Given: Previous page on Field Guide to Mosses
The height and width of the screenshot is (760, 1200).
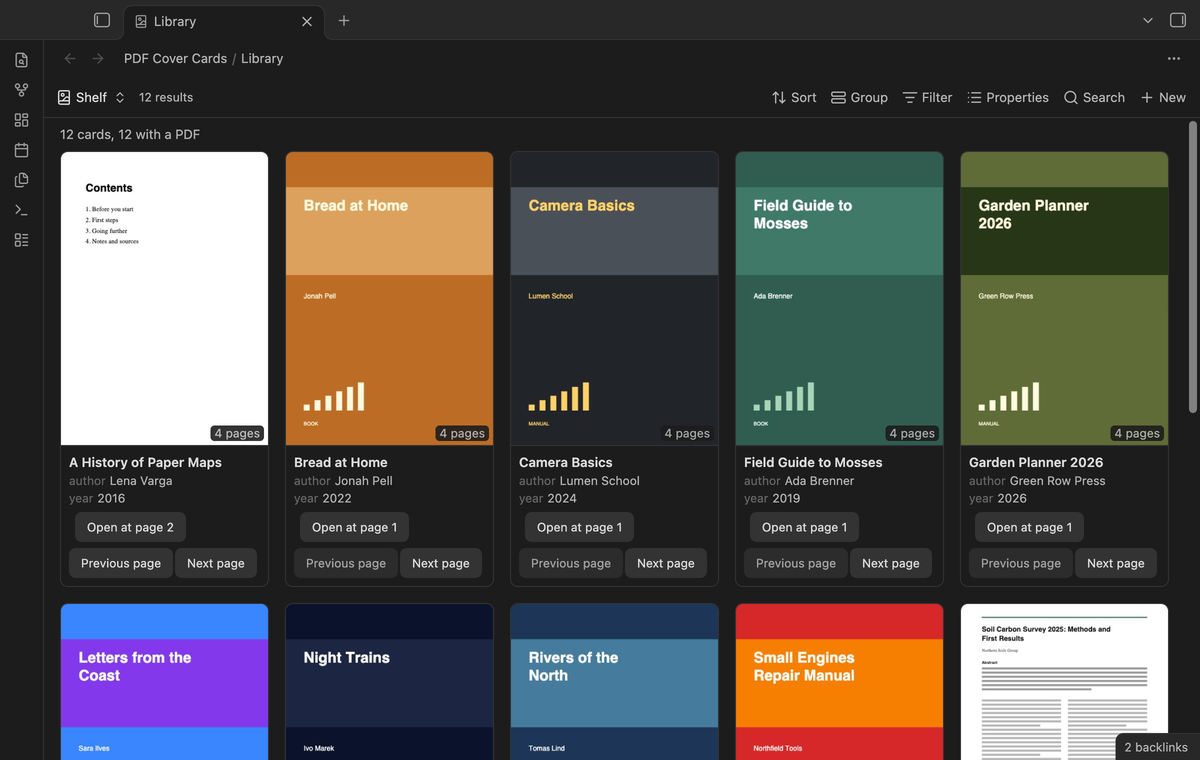Looking at the screenshot, I should point(796,563).
